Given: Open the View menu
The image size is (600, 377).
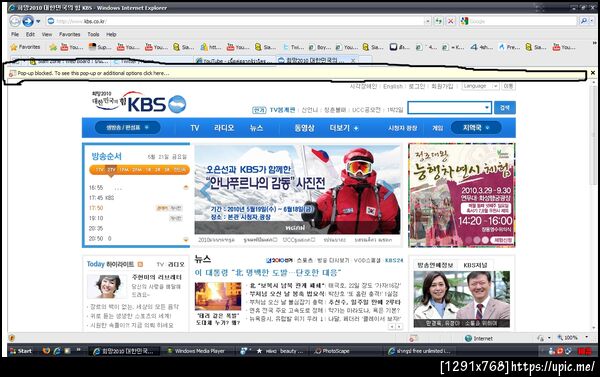Looking at the screenshot, I should pyautogui.click(x=47, y=34).
